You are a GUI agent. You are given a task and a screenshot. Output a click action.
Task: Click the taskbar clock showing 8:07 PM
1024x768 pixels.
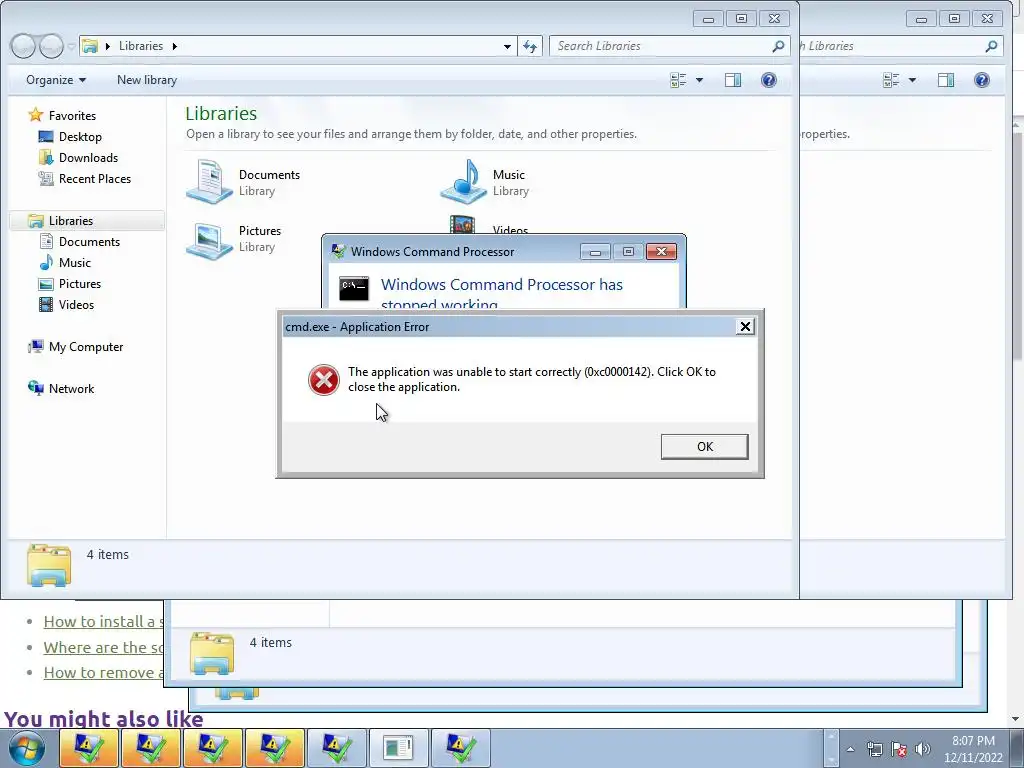point(973,749)
